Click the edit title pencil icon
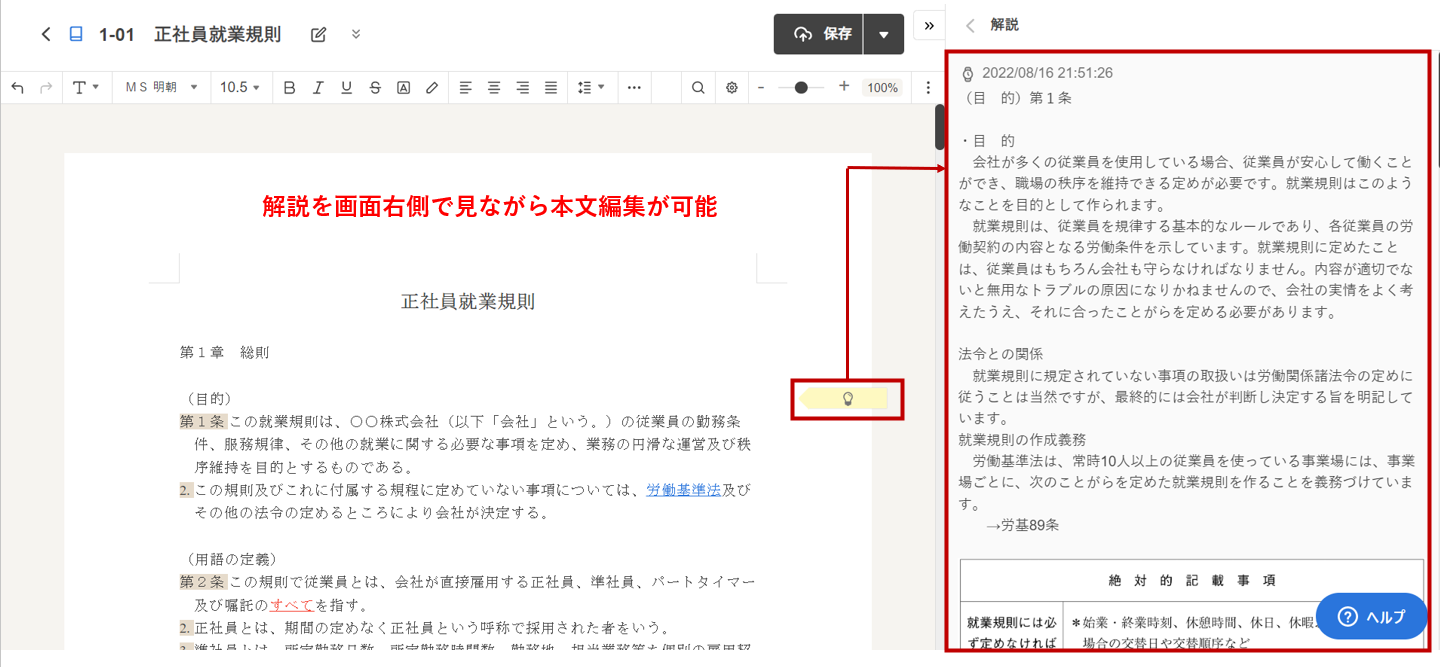Viewport: 1440px width, 667px height. [319, 35]
